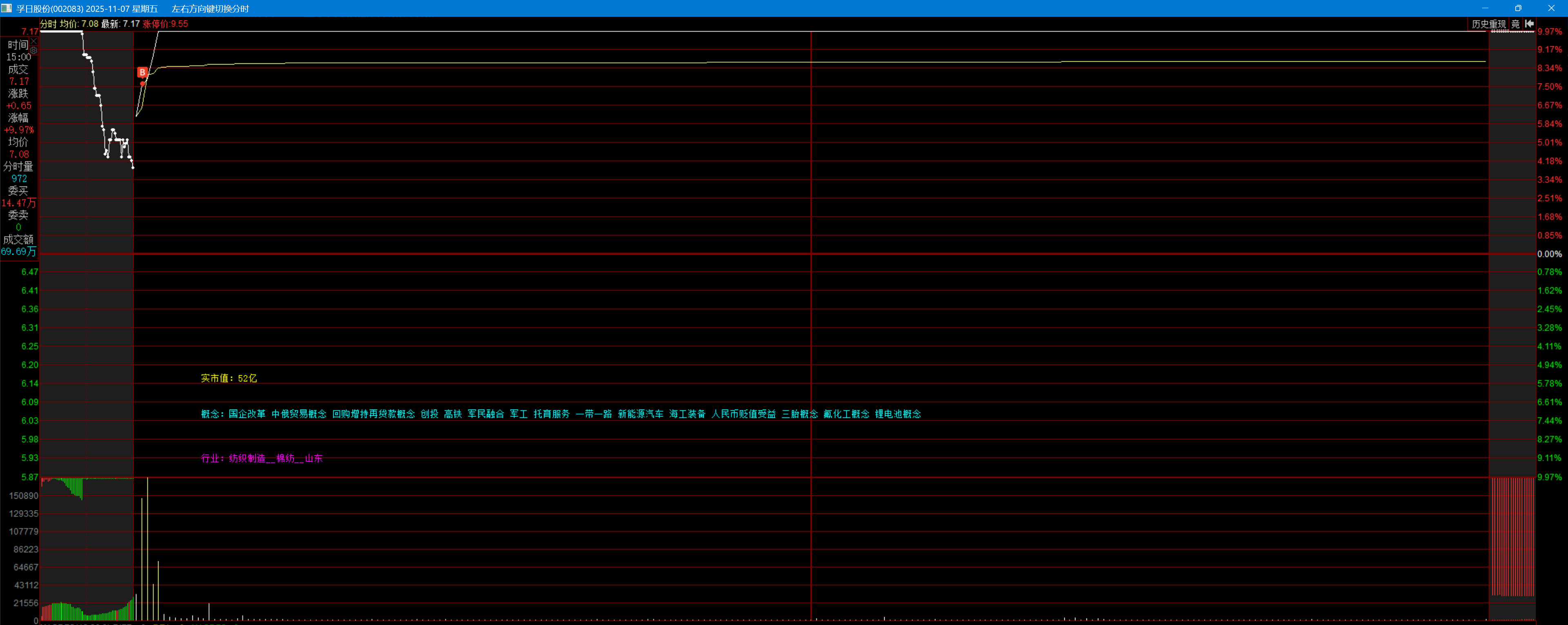Open settings gear in the info panel

[34, 51]
